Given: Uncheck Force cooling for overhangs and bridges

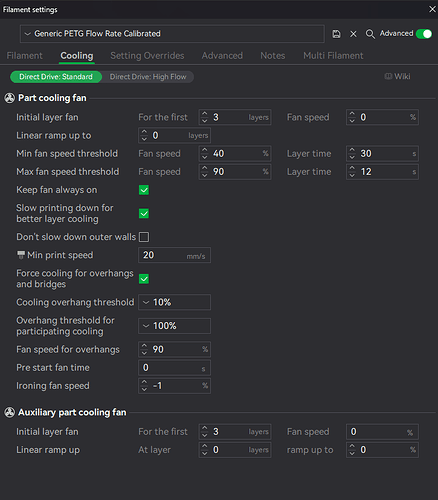Looking at the screenshot, I should point(144,279).
